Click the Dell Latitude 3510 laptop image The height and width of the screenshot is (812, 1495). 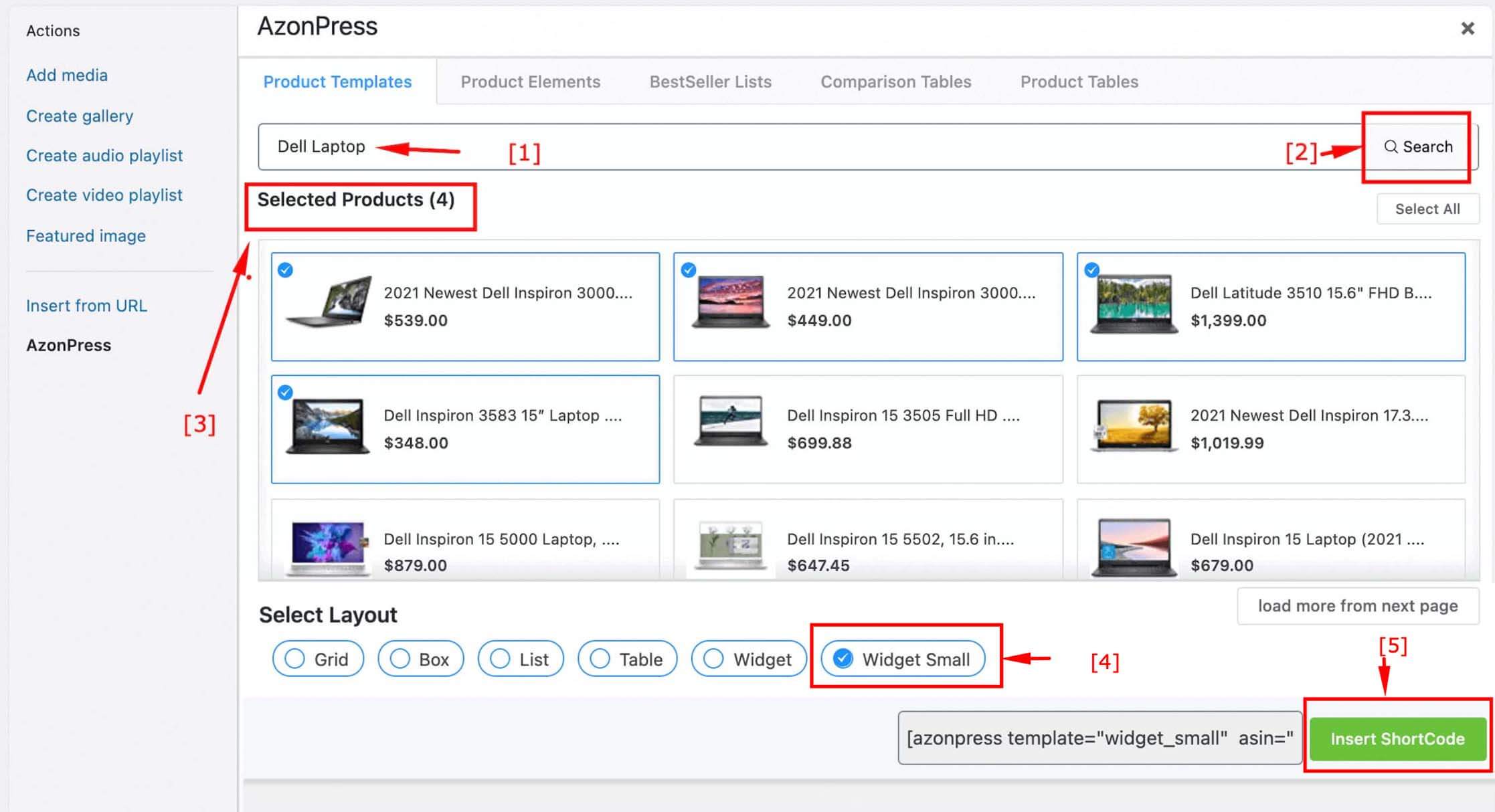(x=1134, y=304)
